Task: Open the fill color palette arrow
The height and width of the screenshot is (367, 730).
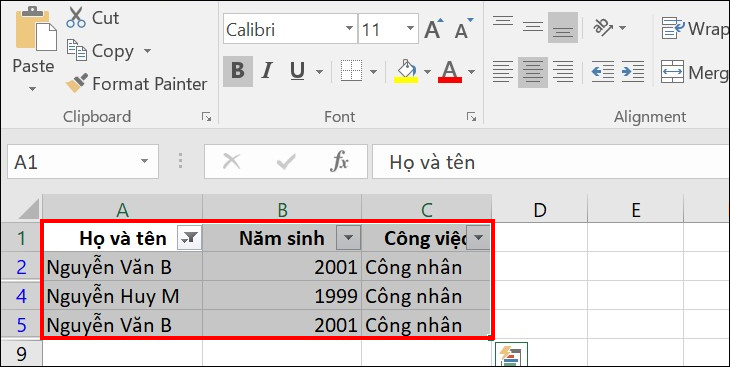Action: coord(427,72)
